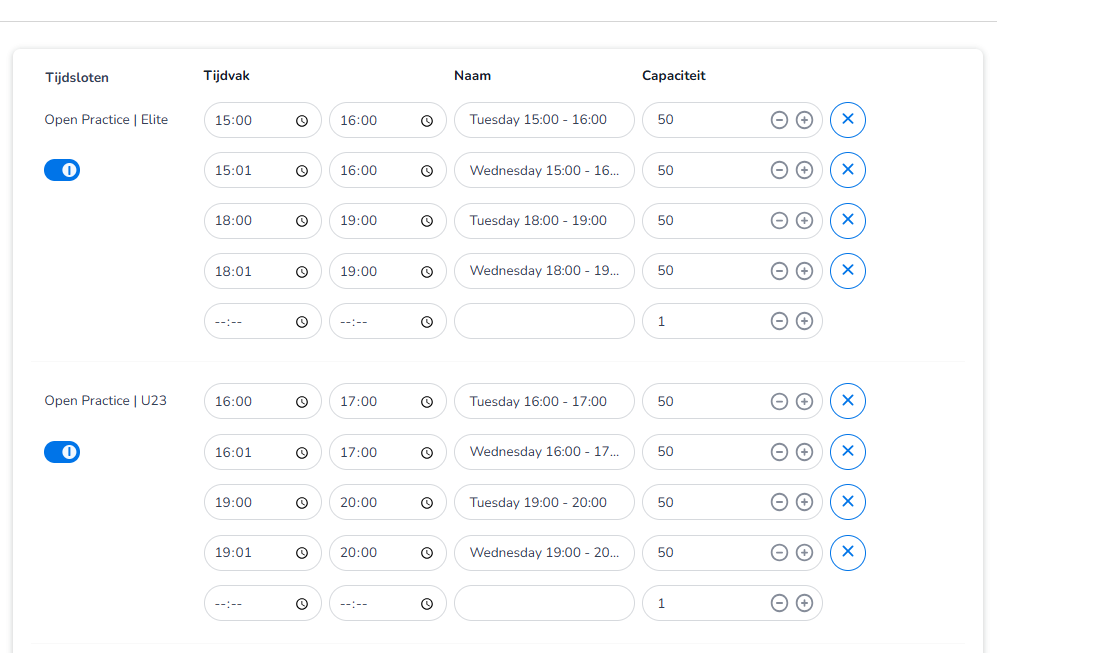1096x653 pixels.
Task: Increase capacity for U23 Wednesday 16:00 slot
Action: click(804, 452)
